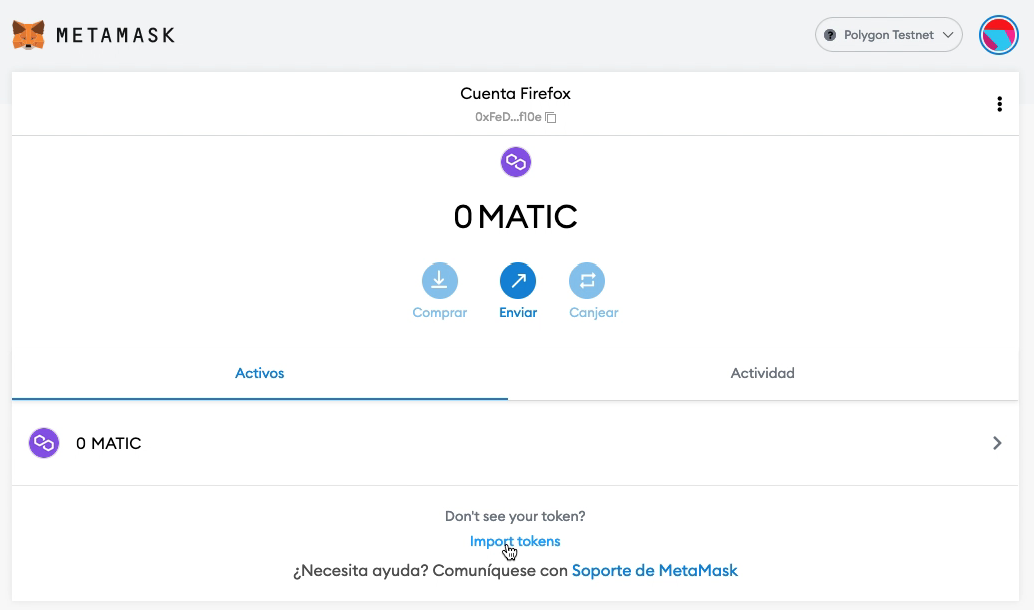The width and height of the screenshot is (1034, 610).
Task: Click the MetaMask fox logo
Action: click(x=28, y=35)
